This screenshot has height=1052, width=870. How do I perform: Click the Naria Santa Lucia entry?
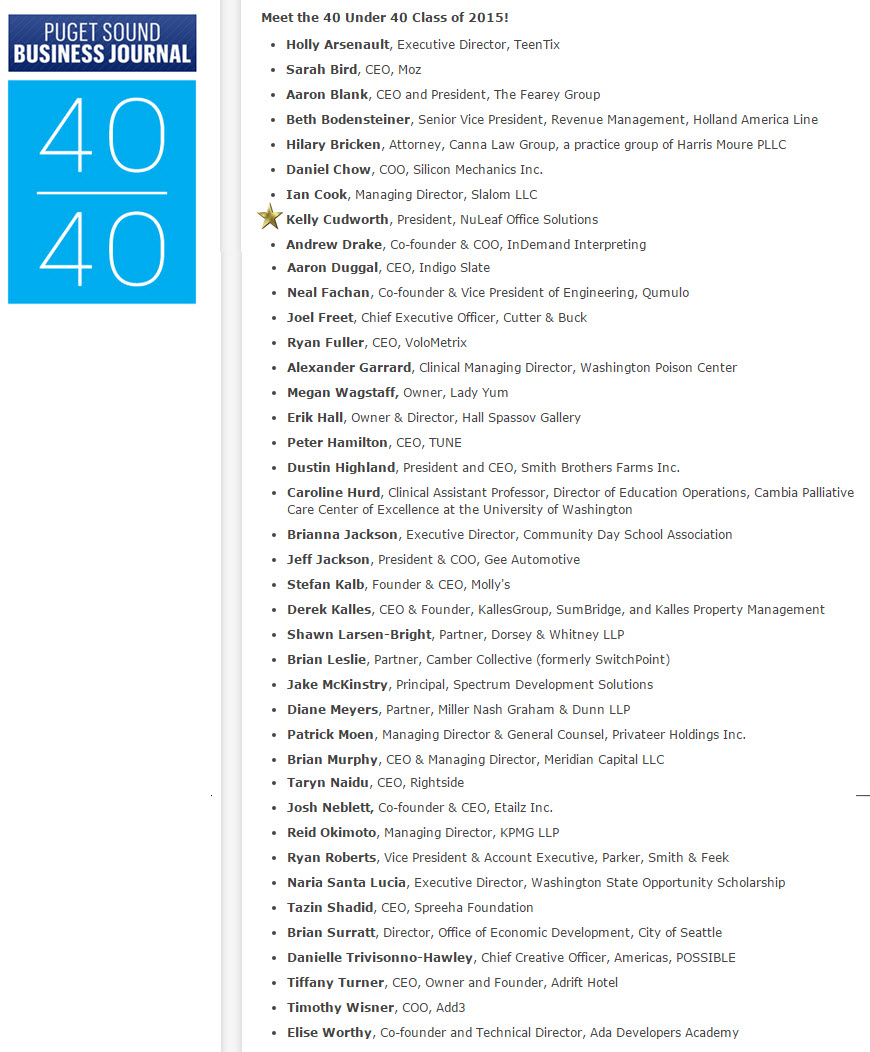click(536, 883)
